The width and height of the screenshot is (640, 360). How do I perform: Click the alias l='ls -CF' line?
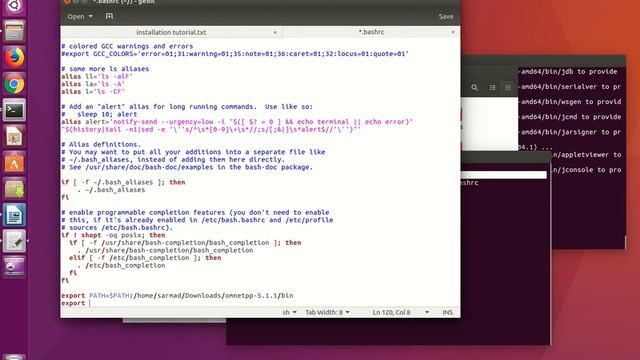(93, 92)
